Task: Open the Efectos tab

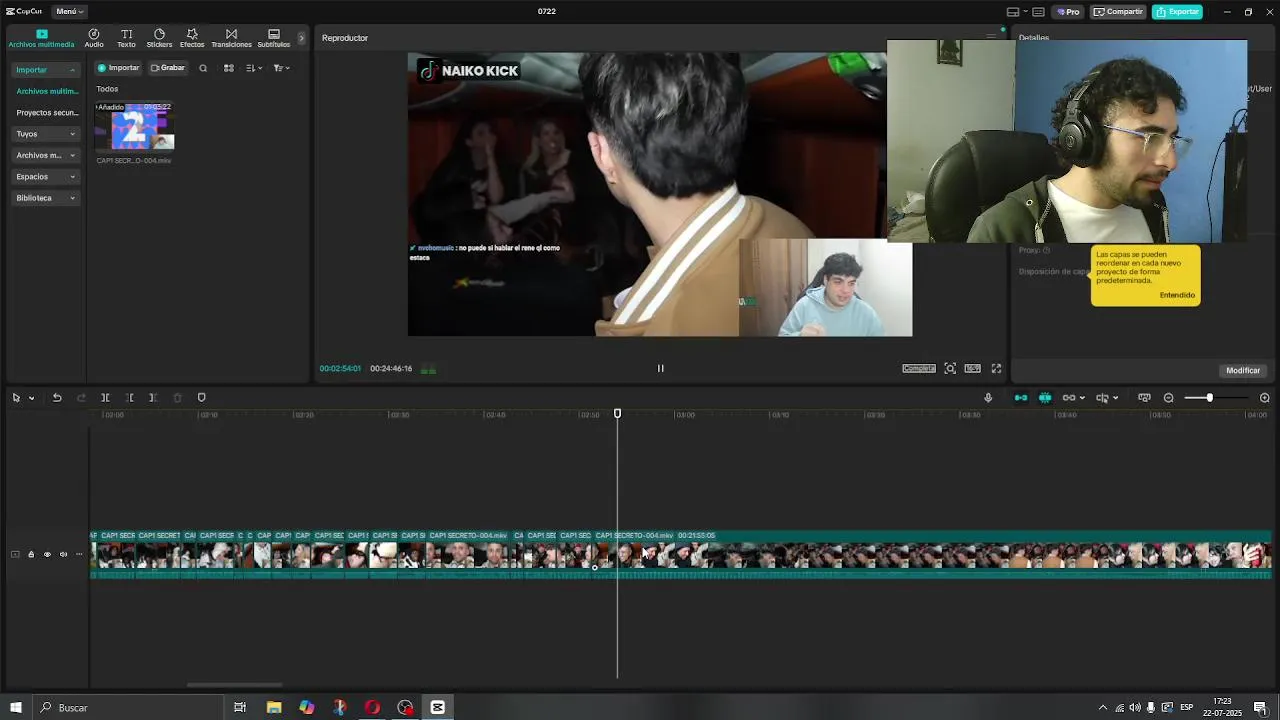Action: click(192, 38)
